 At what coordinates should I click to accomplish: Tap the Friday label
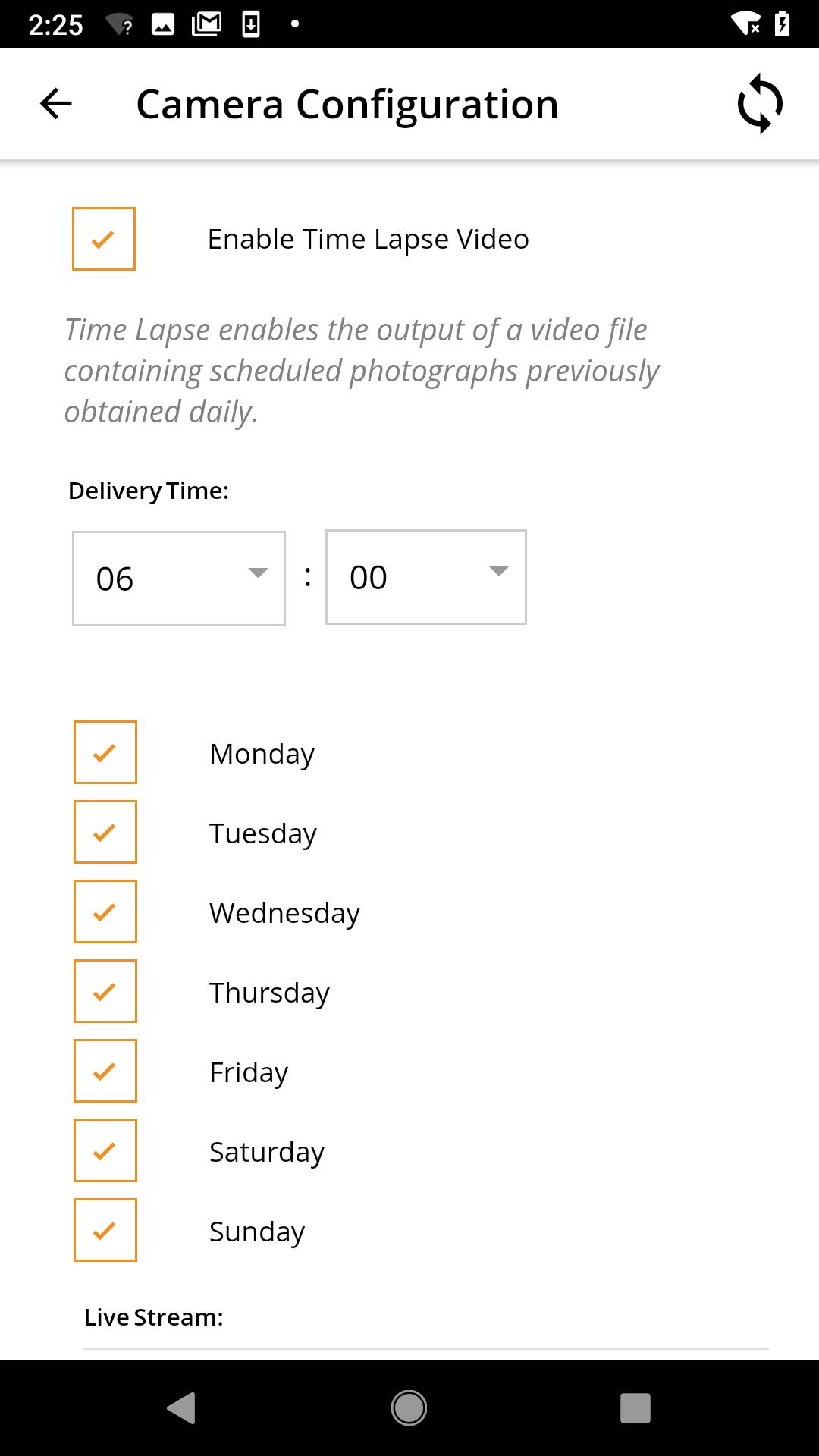(x=249, y=1072)
